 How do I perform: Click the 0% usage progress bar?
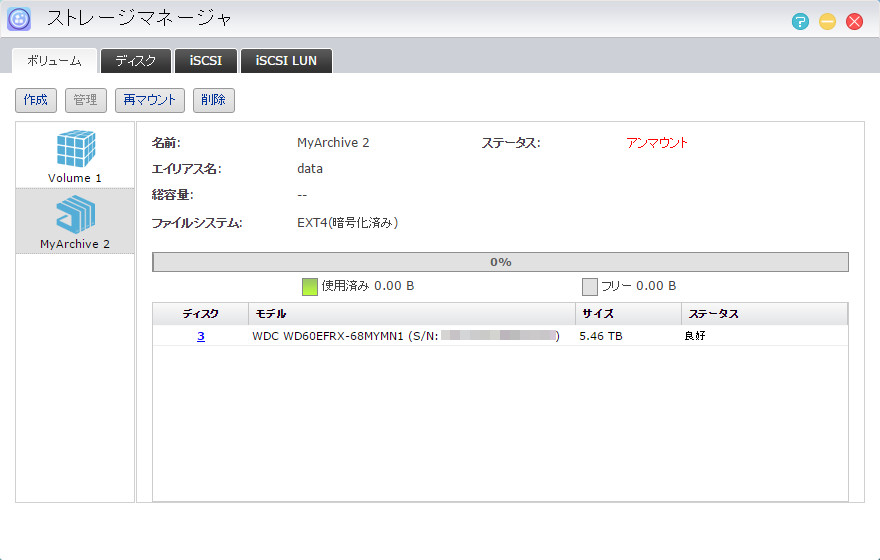pos(500,262)
